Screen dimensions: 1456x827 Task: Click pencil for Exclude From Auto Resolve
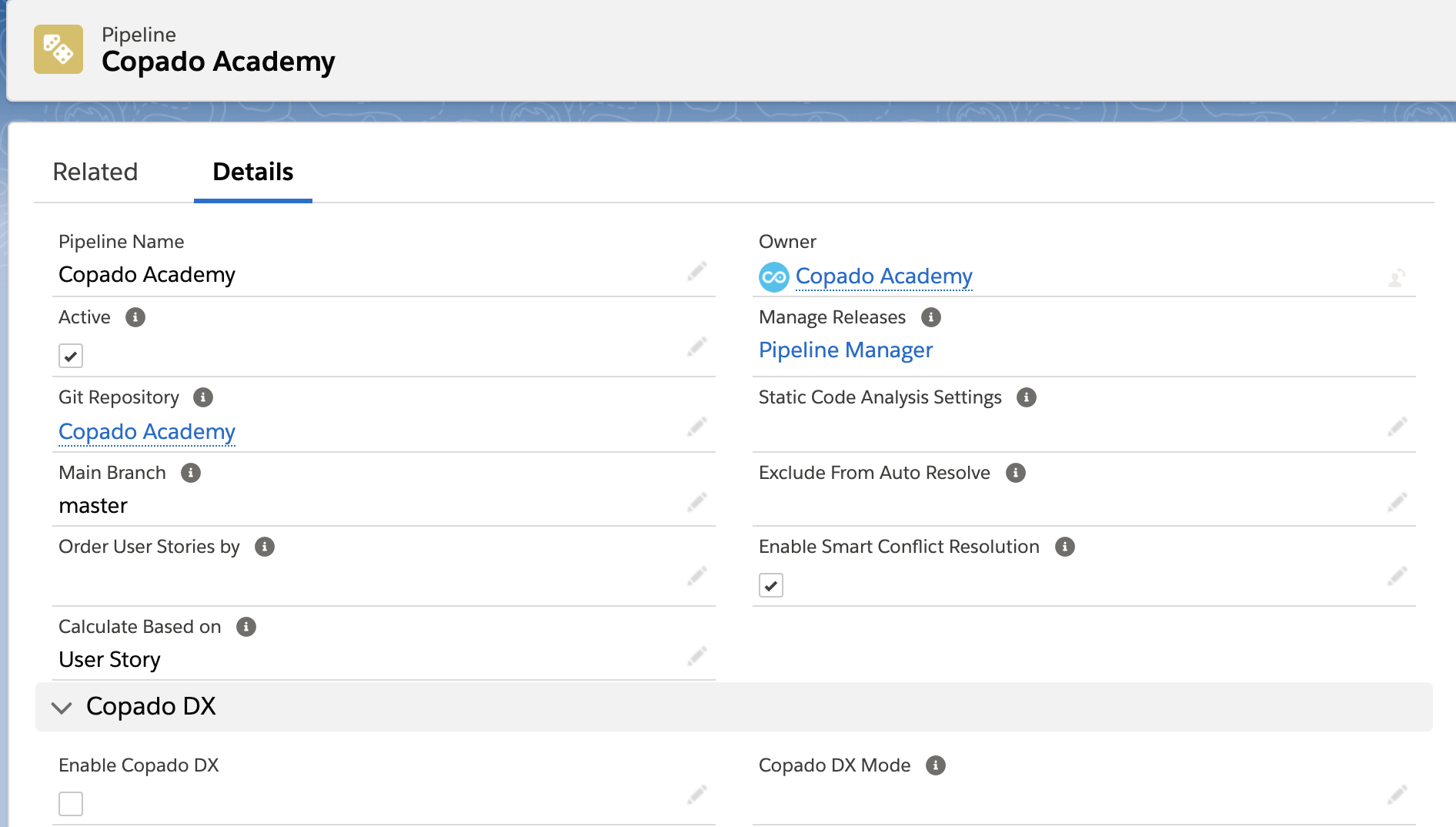[1398, 502]
